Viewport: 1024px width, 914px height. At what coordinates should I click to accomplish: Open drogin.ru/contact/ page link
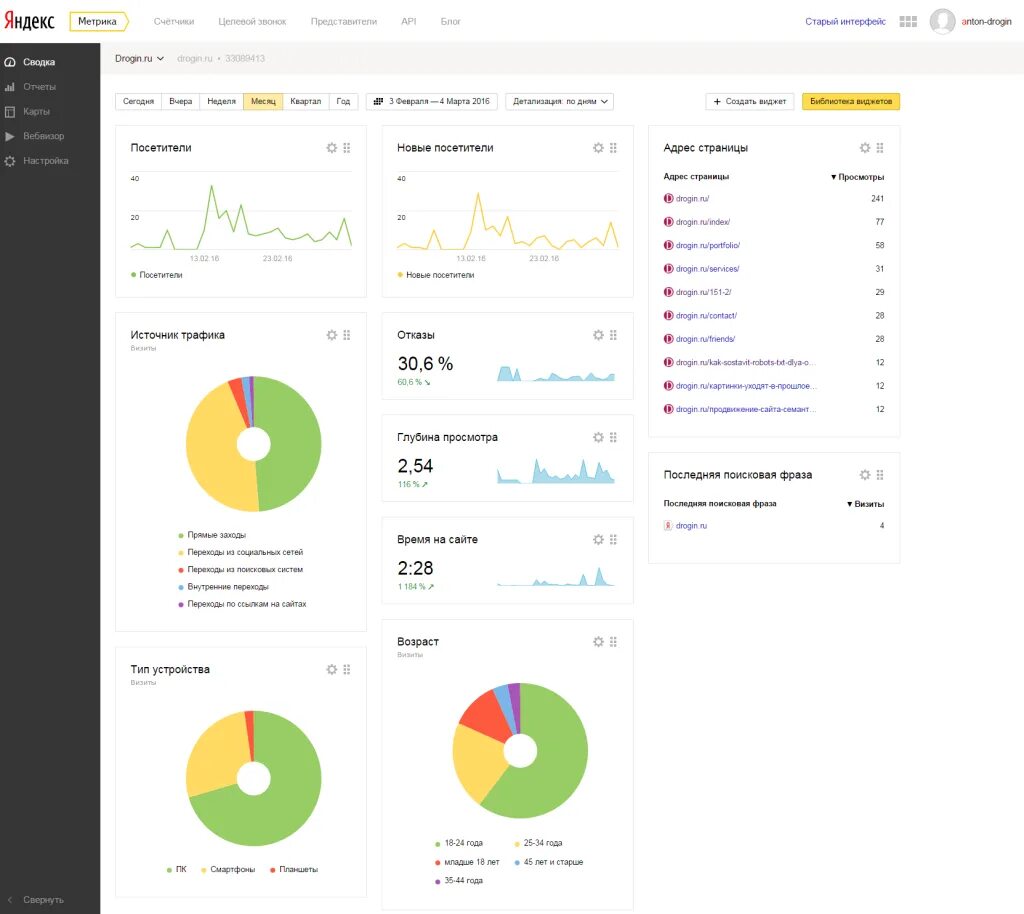pyautogui.click(x=706, y=316)
